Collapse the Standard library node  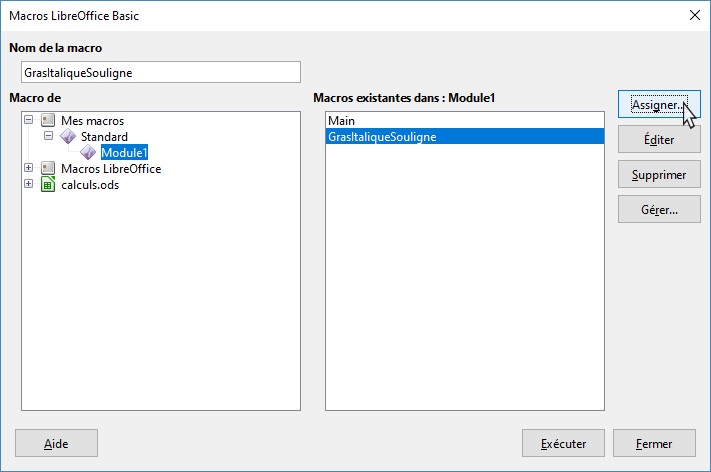pos(47,136)
